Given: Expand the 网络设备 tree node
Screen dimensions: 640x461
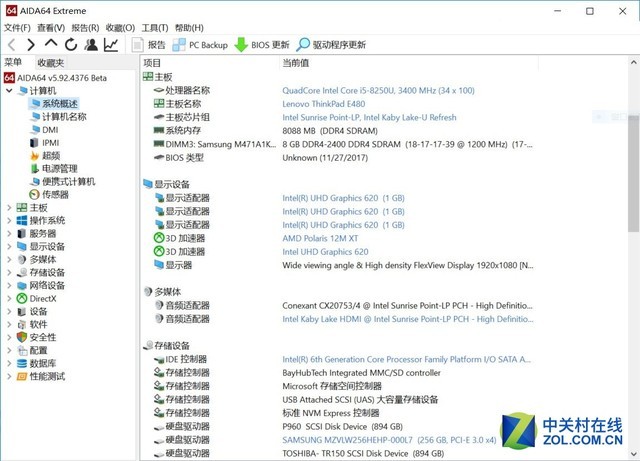Looking at the screenshot, I should coord(9,285).
